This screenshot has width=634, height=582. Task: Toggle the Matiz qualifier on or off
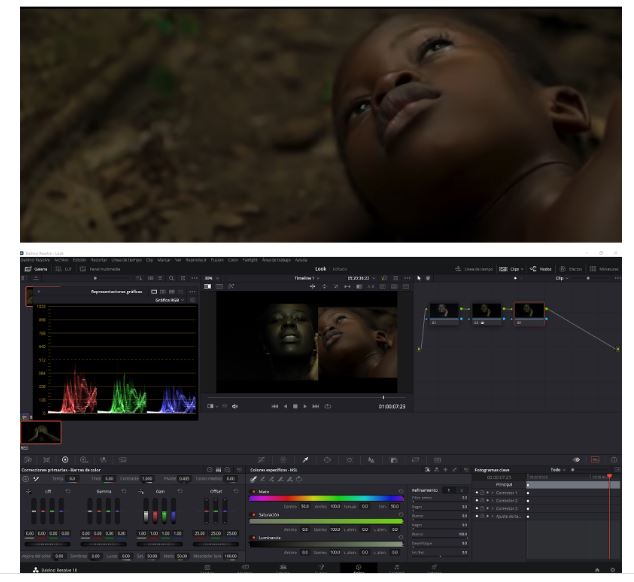click(x=254, y=492)
